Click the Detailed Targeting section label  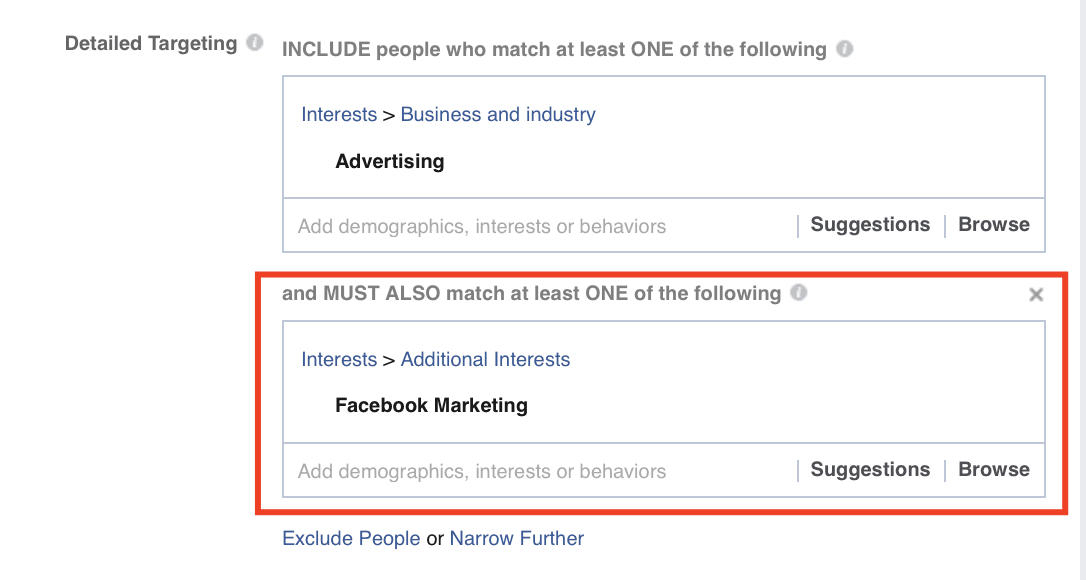pyautogui.click(x=151, y=43)
